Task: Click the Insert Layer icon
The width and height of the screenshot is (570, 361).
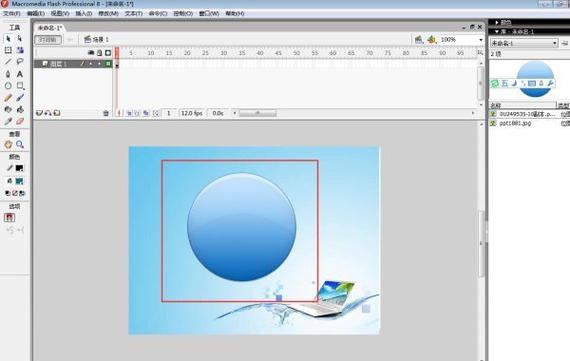Action: [x=39, y=113]
